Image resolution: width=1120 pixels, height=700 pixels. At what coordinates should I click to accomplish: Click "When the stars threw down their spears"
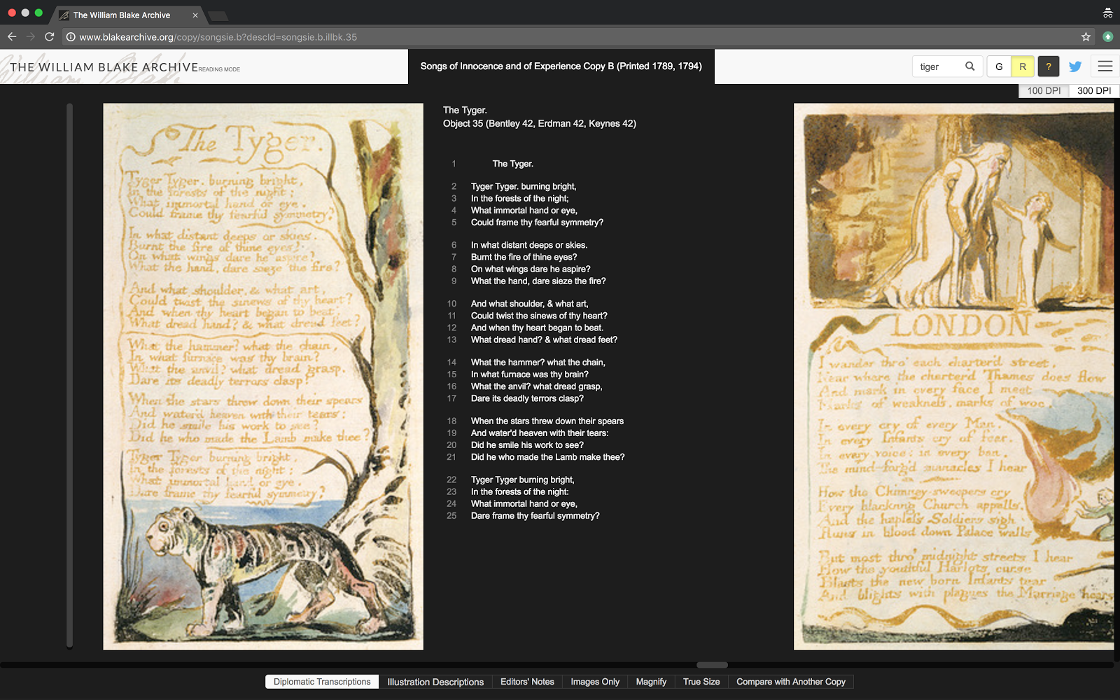click(x=547, y=421)
